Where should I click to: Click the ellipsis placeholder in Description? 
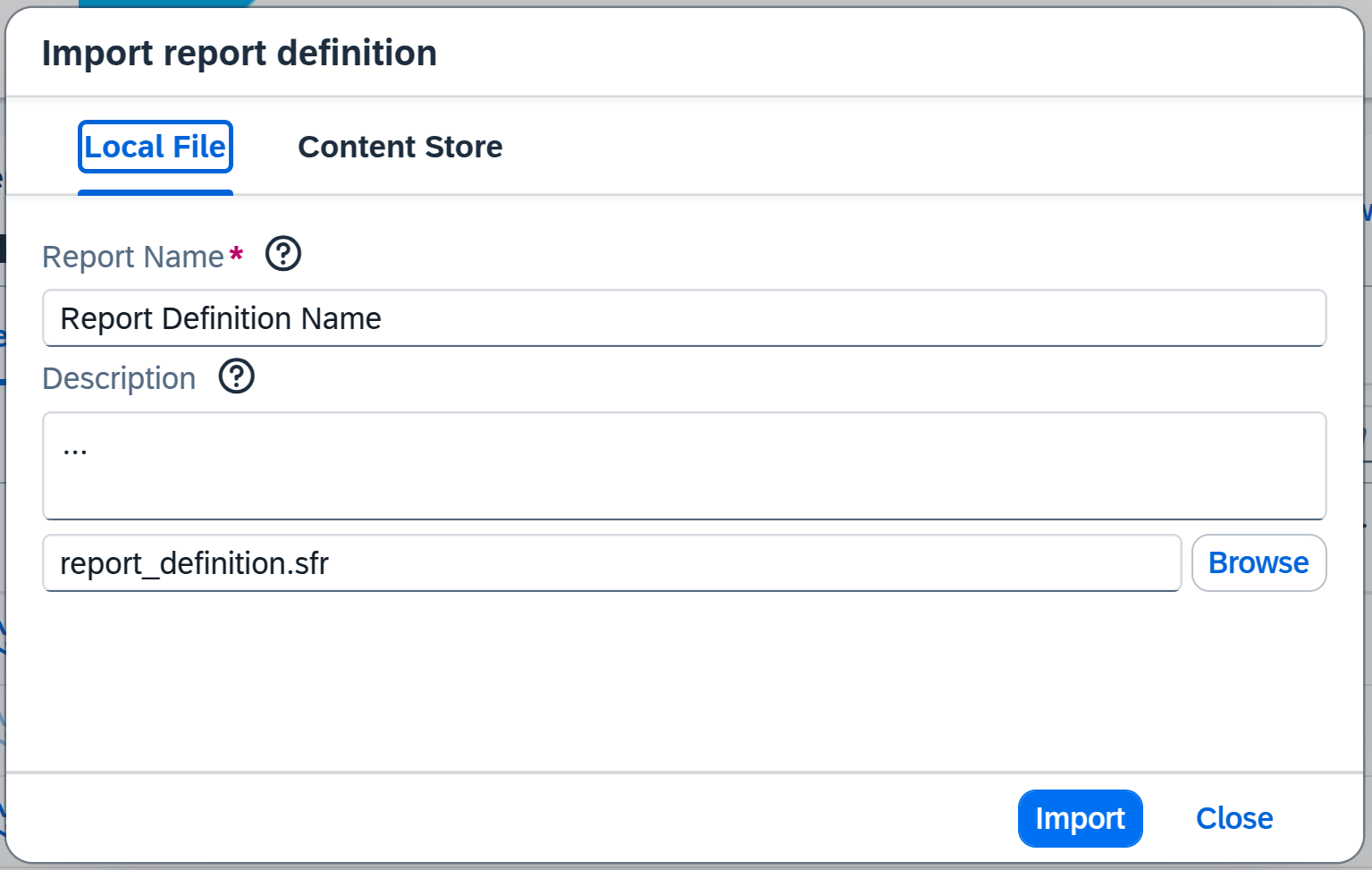75,450
